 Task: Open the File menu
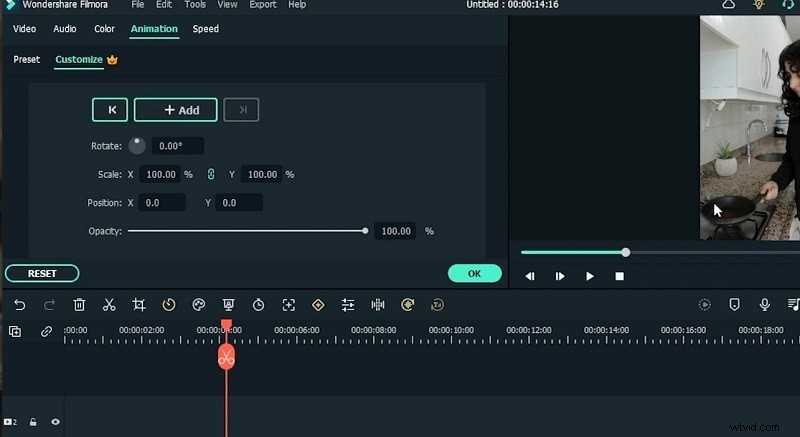138,5
